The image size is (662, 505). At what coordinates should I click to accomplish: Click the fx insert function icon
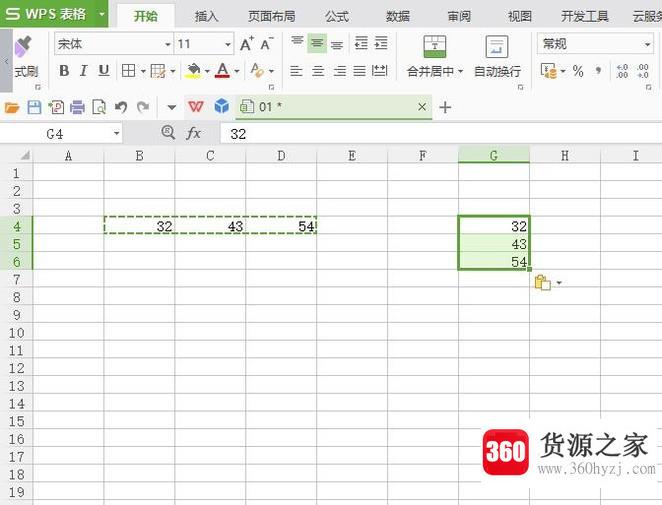pyautogui.click(x=193, y=133)
